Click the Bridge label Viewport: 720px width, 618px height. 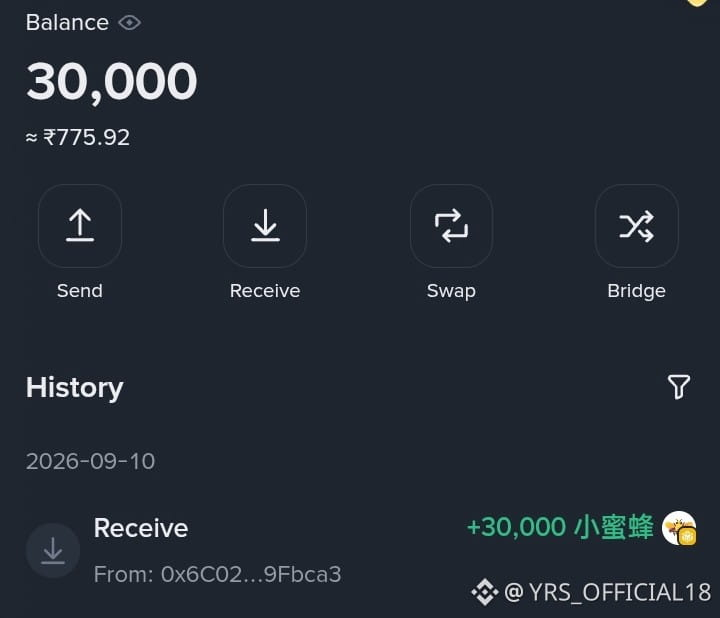[x=636, y=291]
